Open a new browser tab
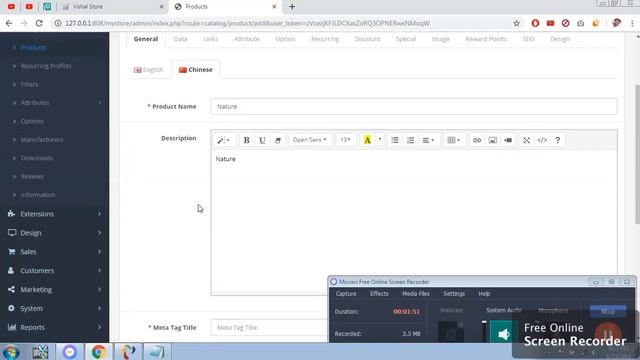This screenshot has width=640, height=360. coord(292,7)
